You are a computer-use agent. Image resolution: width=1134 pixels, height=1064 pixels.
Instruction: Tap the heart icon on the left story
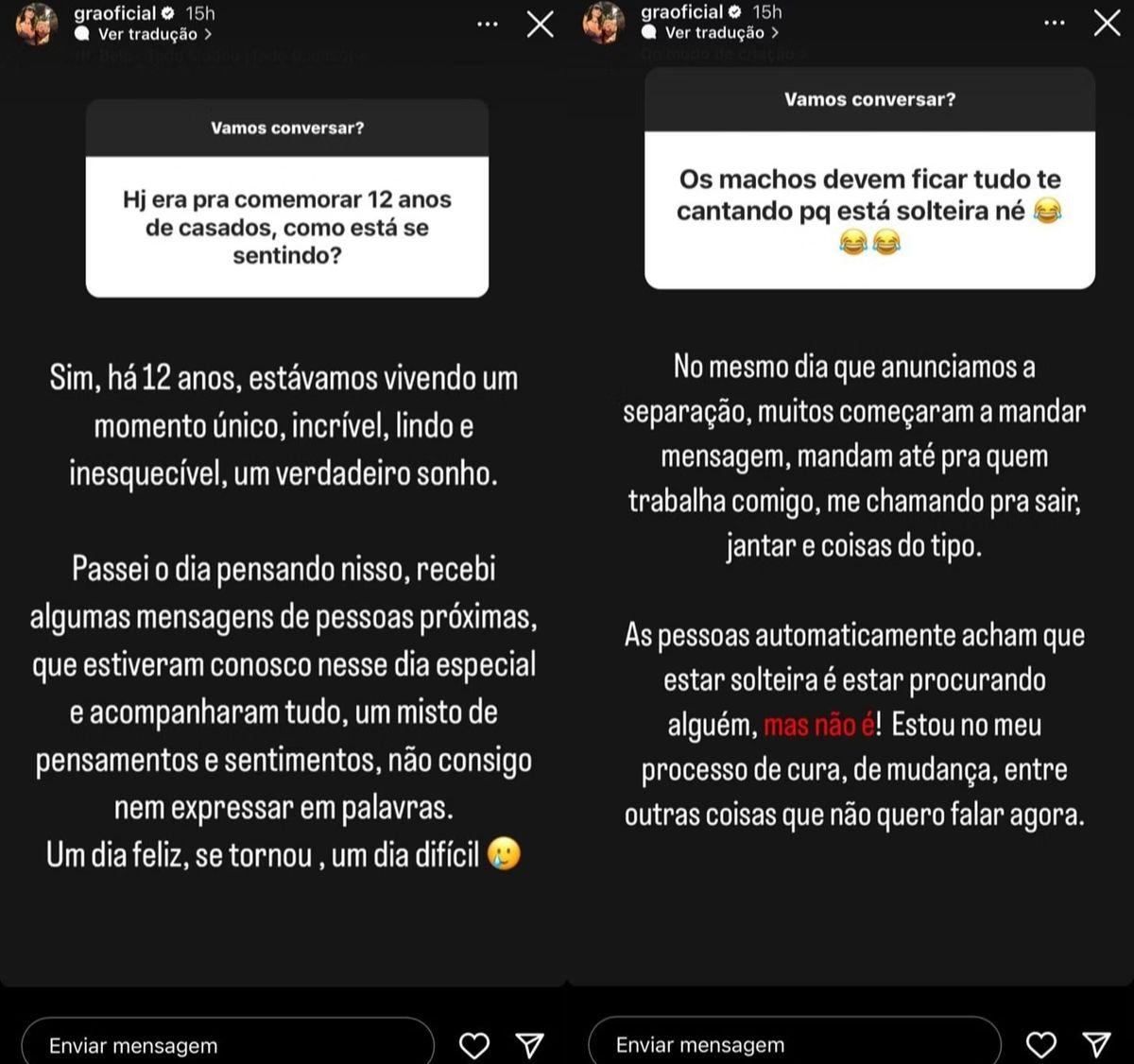473,1044
